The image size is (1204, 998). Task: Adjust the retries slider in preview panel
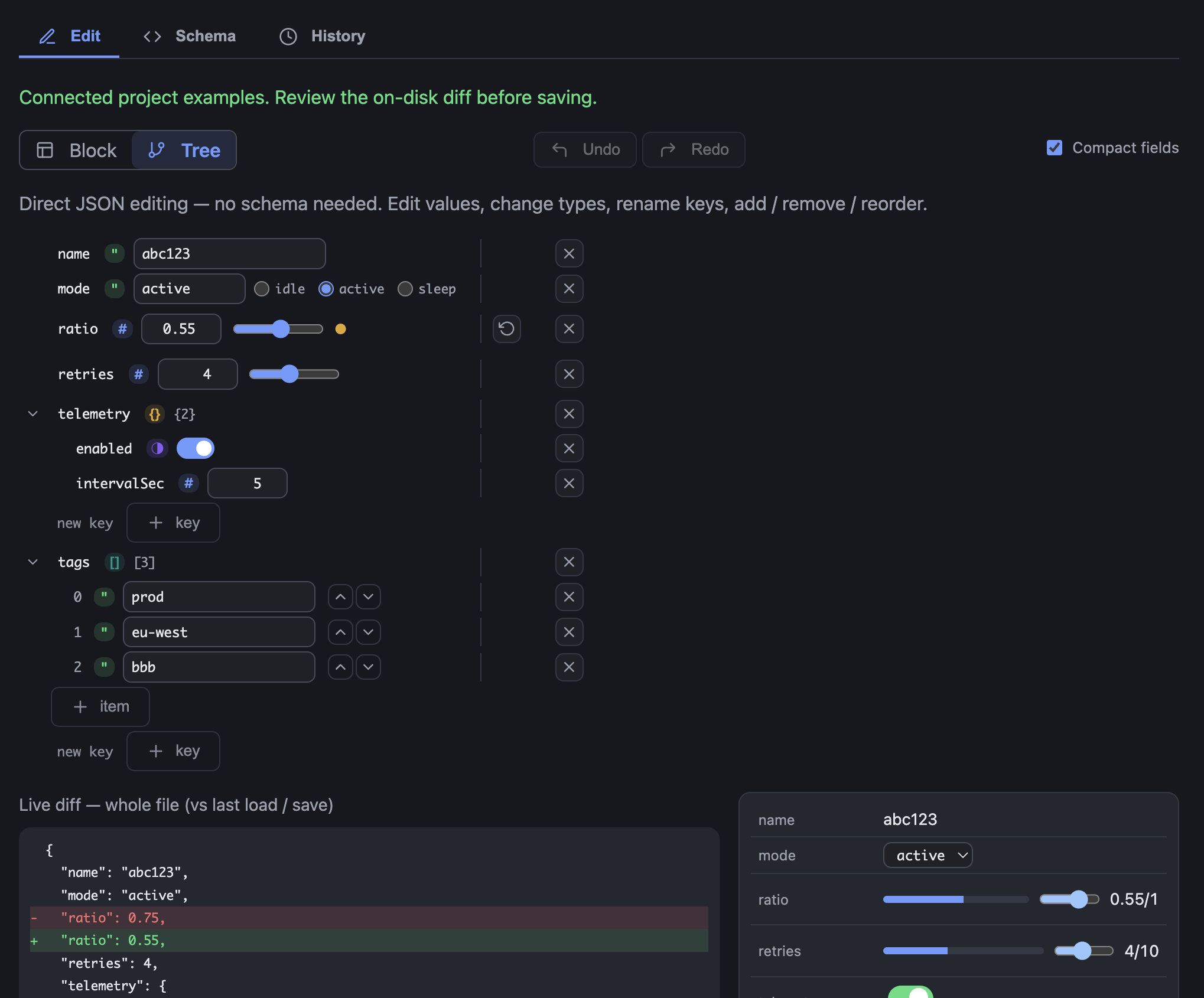click(1084, 951)
